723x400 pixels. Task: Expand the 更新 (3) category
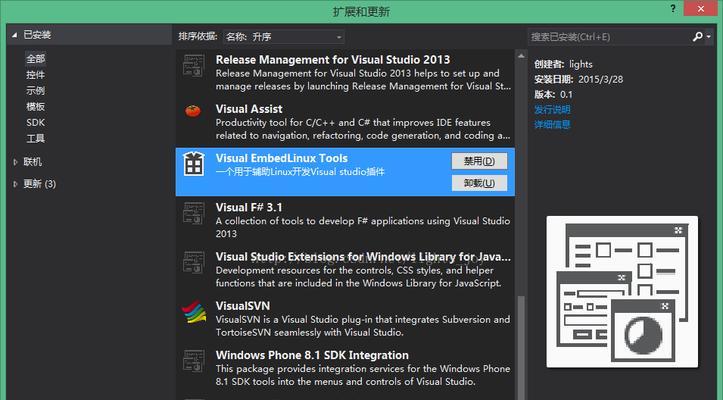click(x=15, y=184)
